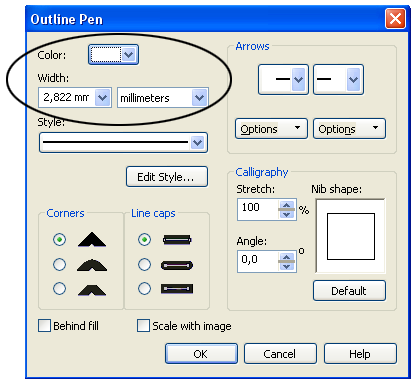Viewport: 417px width, 381px height.
Task: Confirm with the OK button
Action: click(201, 354)
